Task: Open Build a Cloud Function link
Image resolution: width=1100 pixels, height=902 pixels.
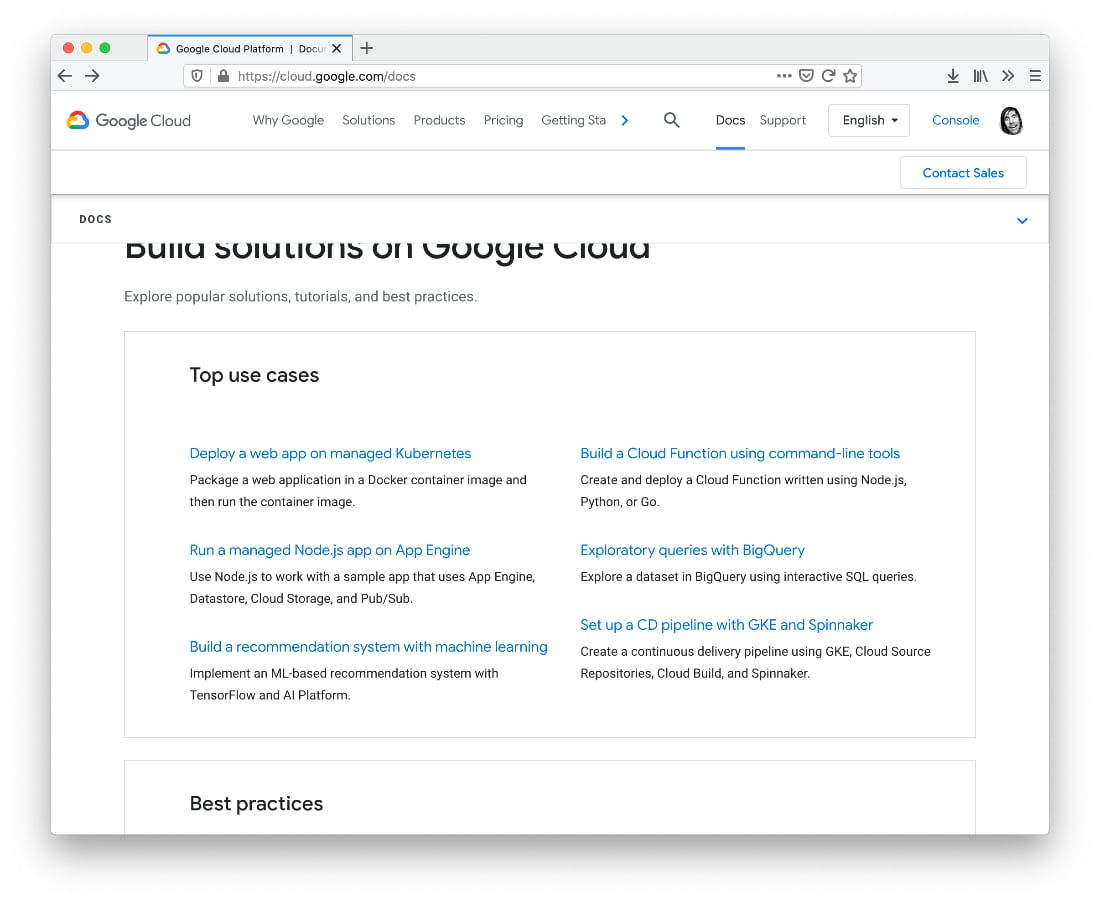Action: [739, 453]
